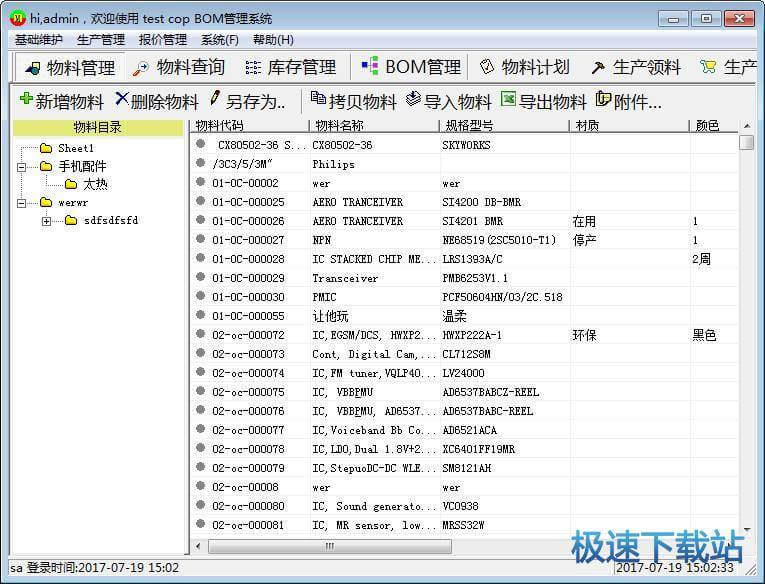Click the 导入物料 (import material) icon

coord(414,99)
